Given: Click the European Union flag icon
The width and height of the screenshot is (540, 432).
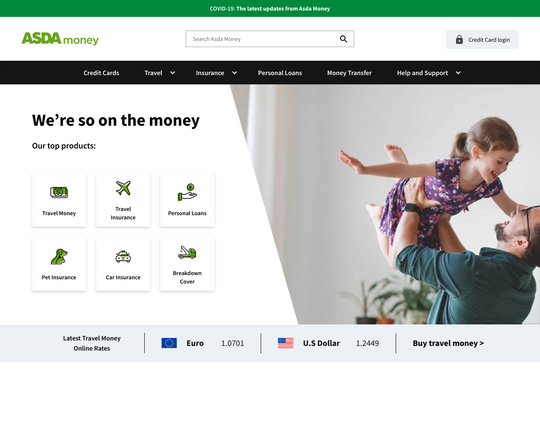Looking at the screenshot, I should click(x=169, y=343).
